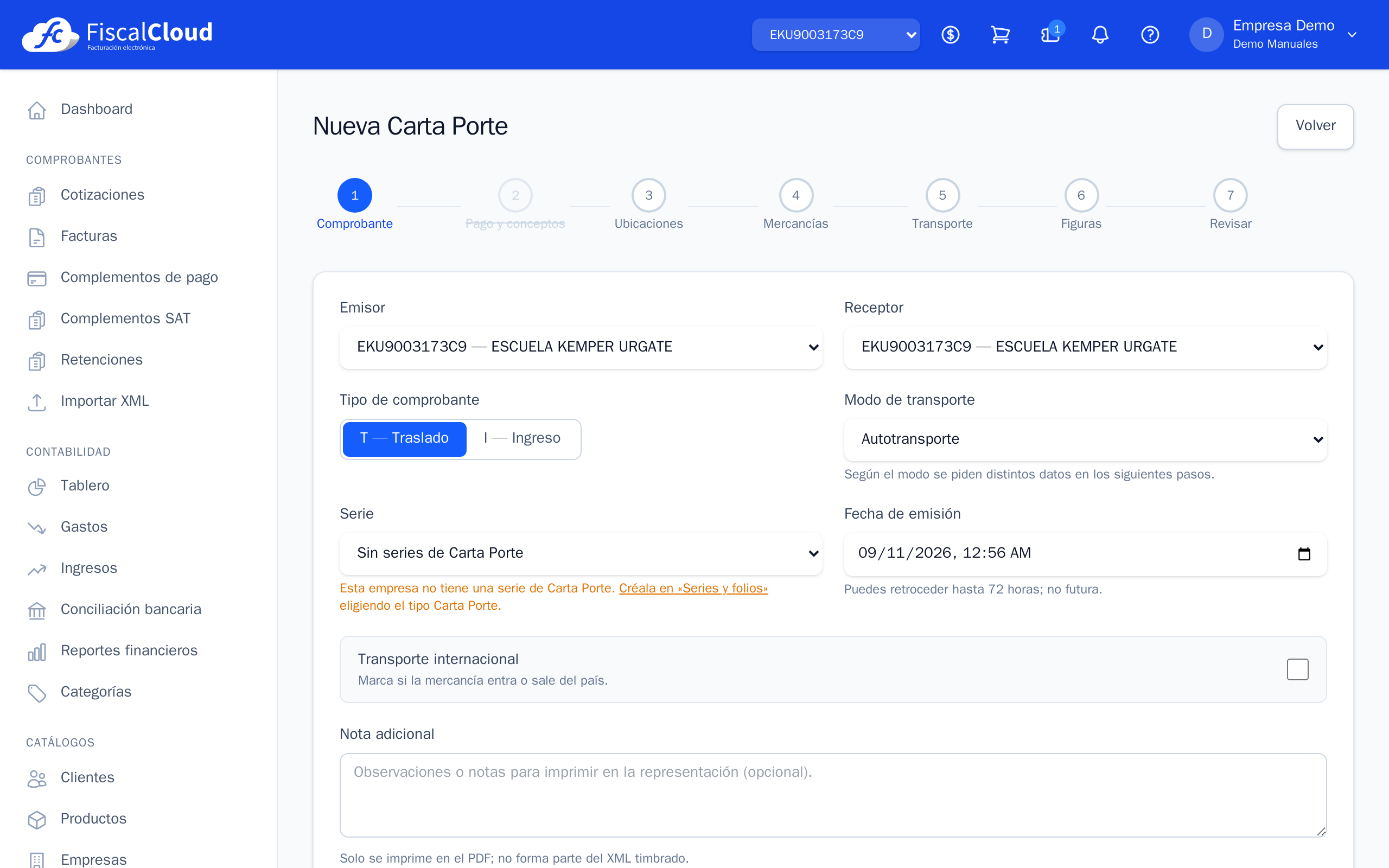Click the Nota adicional resize handle
Image resolution: width=1389 pixels, height=868 pixels.
pos(1321,831)
